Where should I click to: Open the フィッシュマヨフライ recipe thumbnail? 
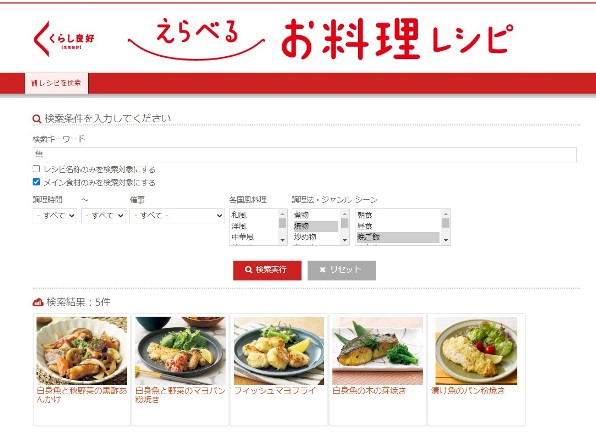[279, 350]
